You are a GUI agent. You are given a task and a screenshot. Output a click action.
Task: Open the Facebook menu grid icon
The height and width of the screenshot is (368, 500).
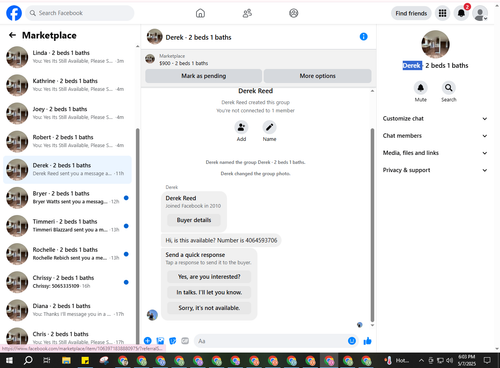click(442, 13)
